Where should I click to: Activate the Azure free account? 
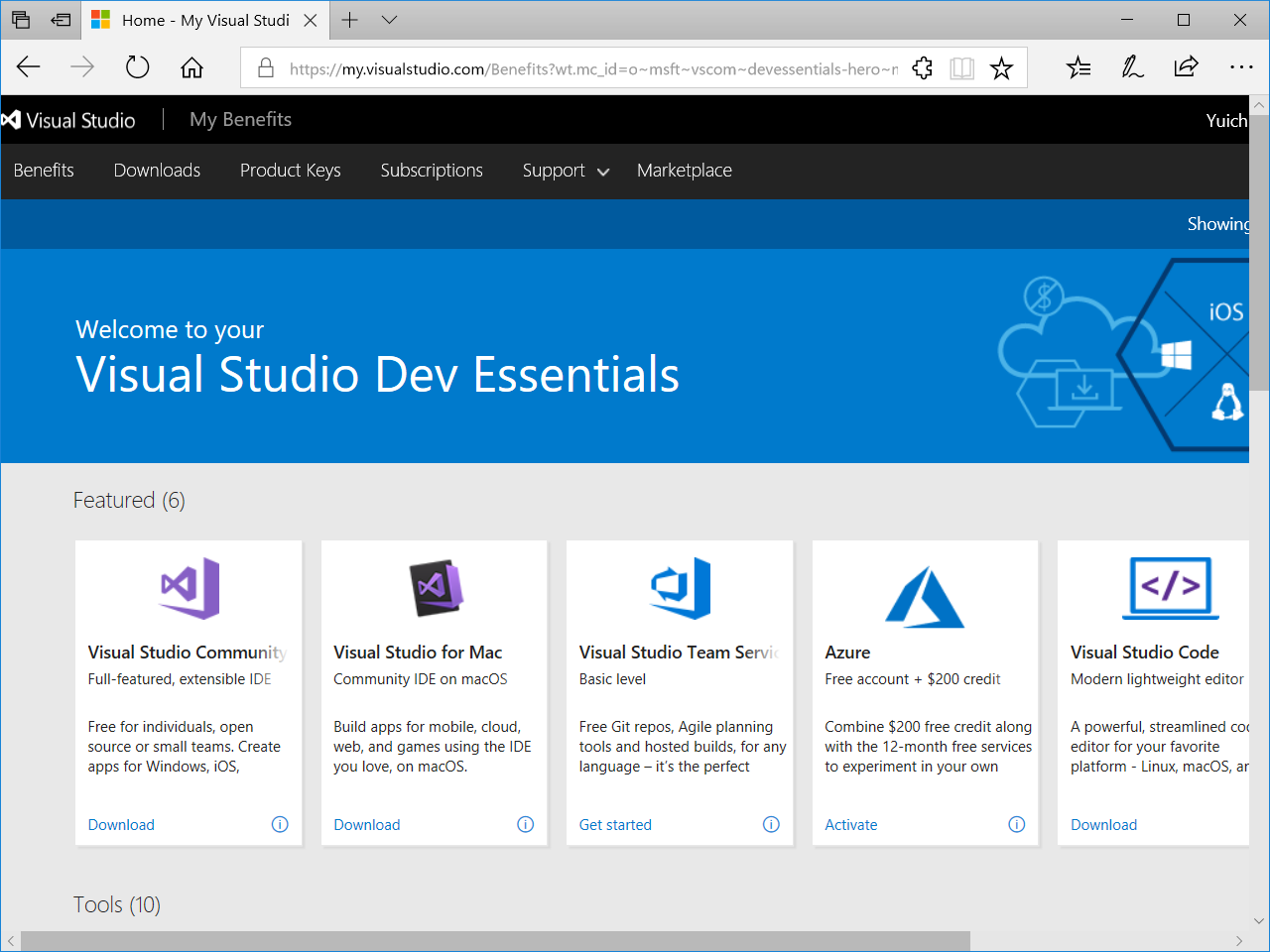point(851,825)
